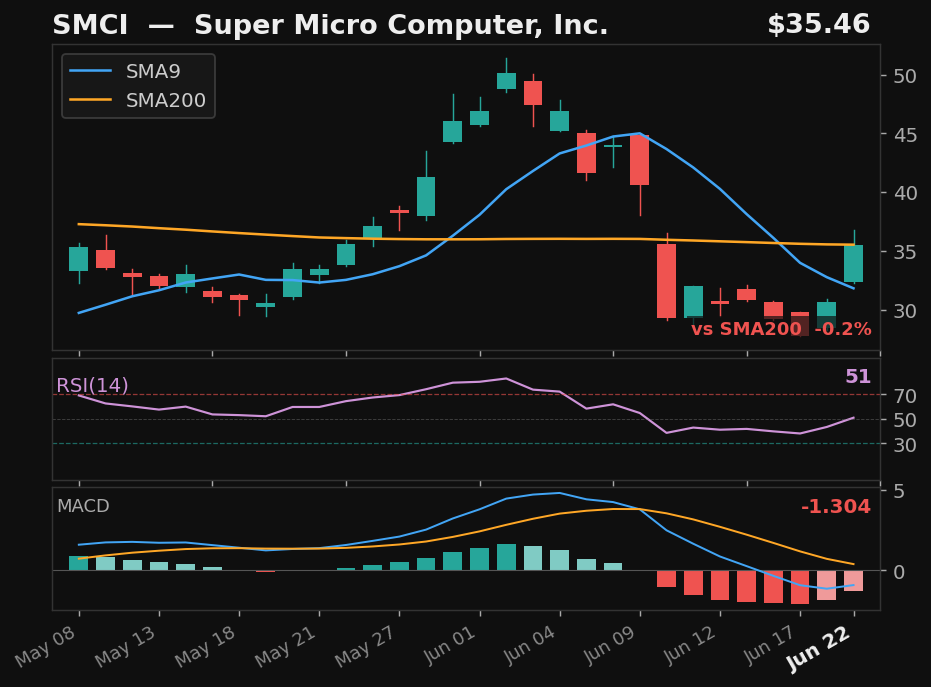
Task: Click the 50 price axis label
Action: coord(905,76)
